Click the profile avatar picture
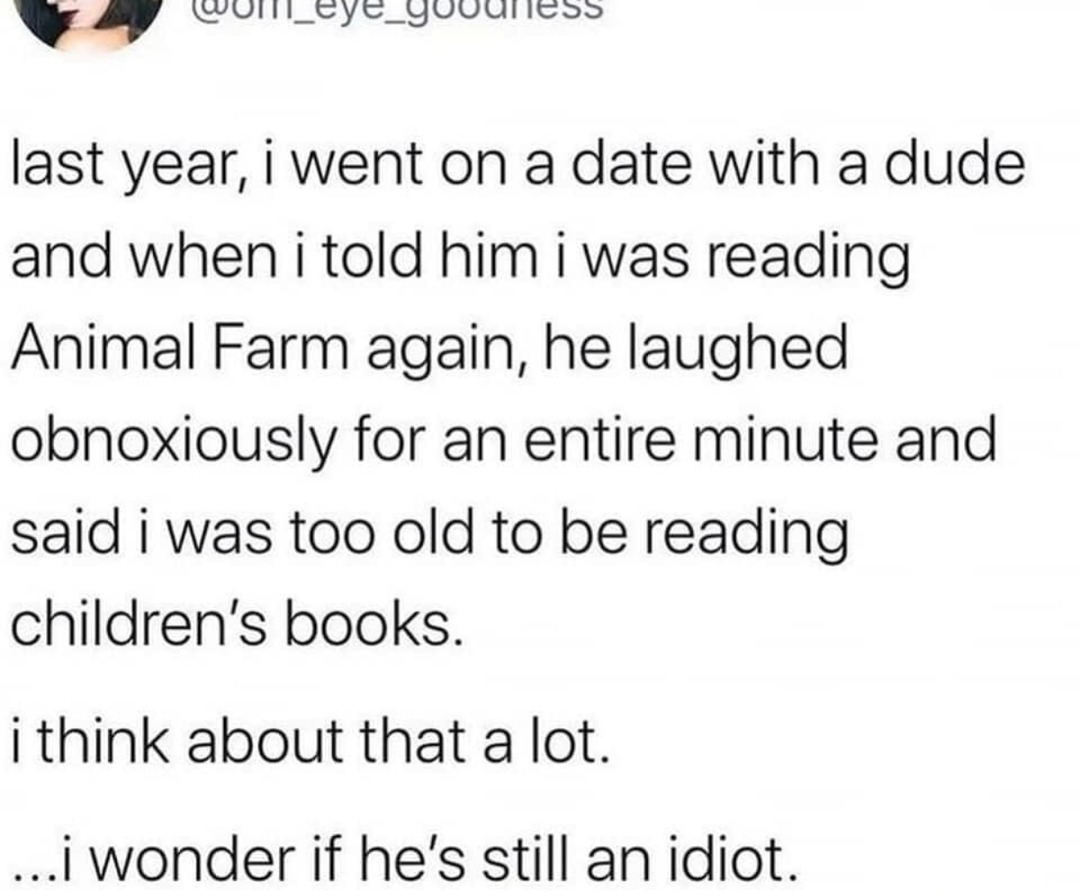The width and height of the screenshot is (1080, 892). 92,18
